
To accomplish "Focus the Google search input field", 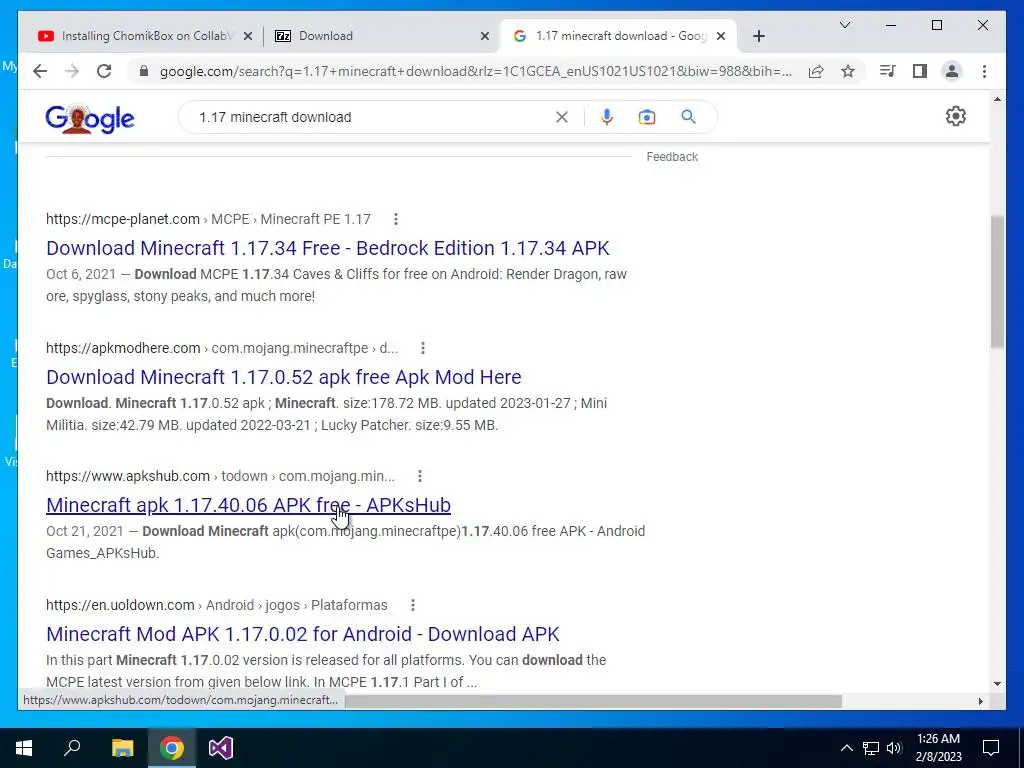I will click(x=372, y=117).
